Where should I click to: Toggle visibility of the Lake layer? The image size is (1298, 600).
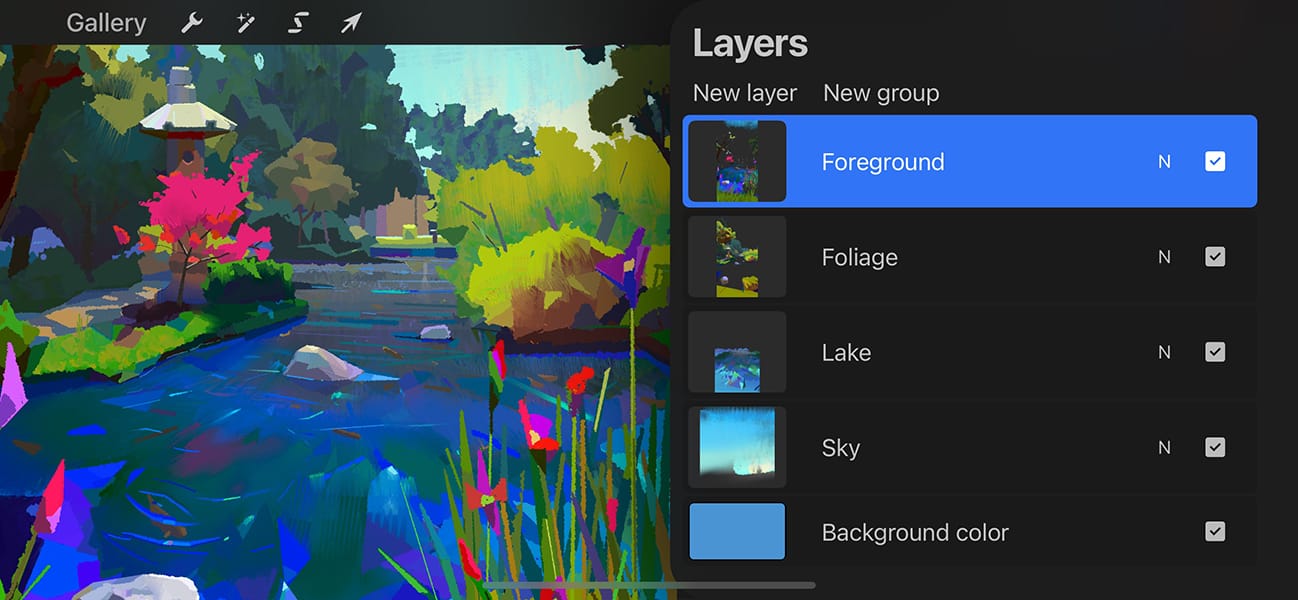click(1215, 352)
